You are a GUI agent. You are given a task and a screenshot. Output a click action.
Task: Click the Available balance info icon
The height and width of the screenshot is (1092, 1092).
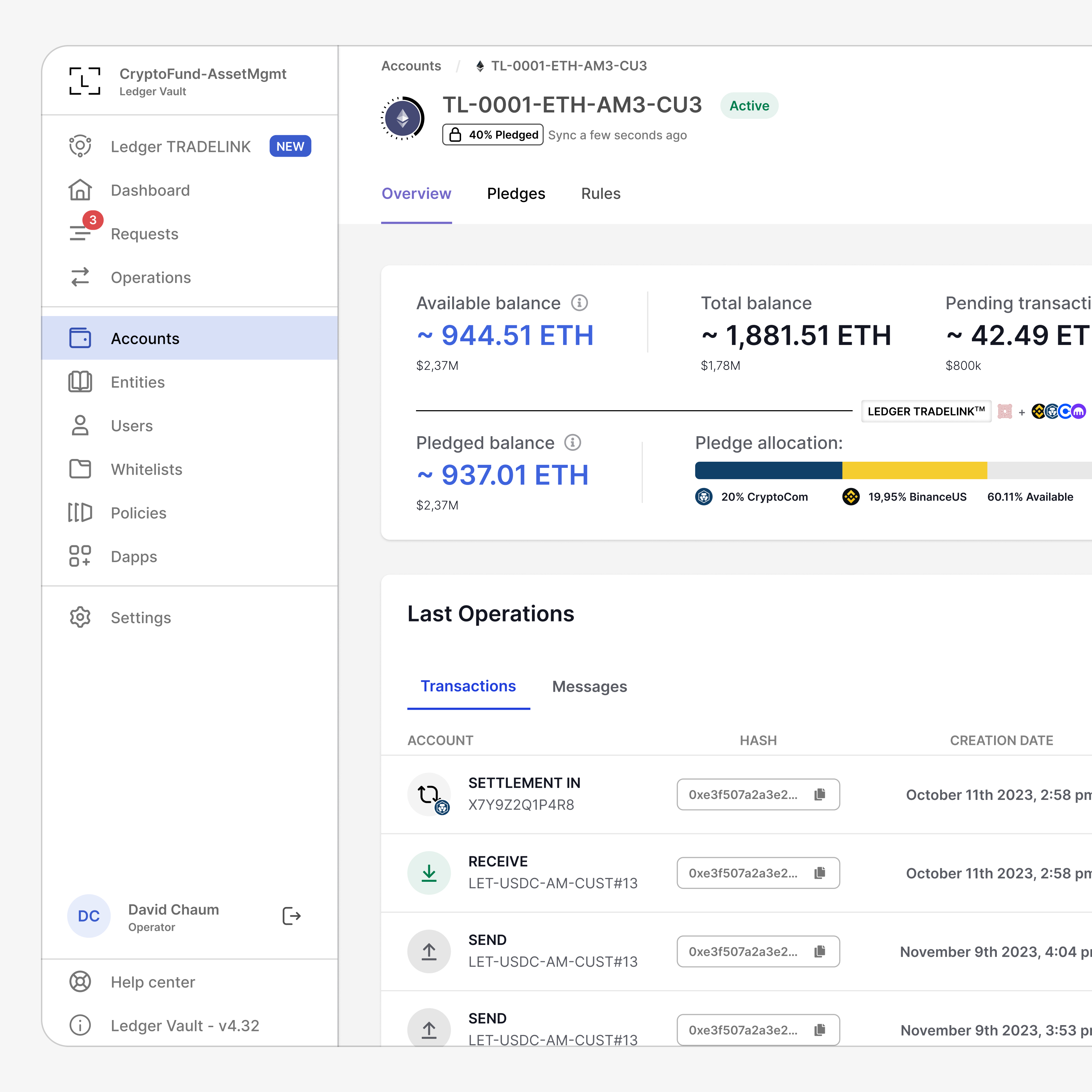(x=579, y=303)
